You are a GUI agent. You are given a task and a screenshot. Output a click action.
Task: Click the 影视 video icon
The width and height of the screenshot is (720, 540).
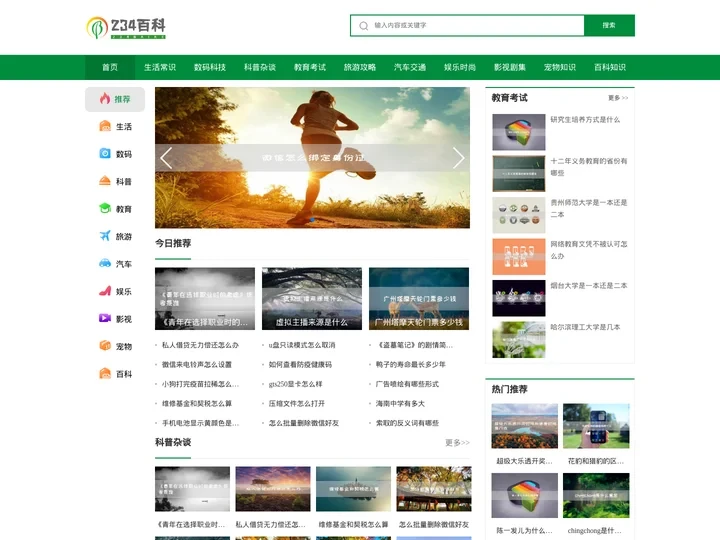[105, 318]
